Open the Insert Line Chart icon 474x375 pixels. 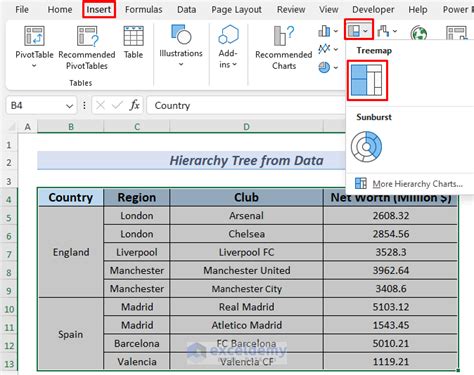(x=324, y=49)
